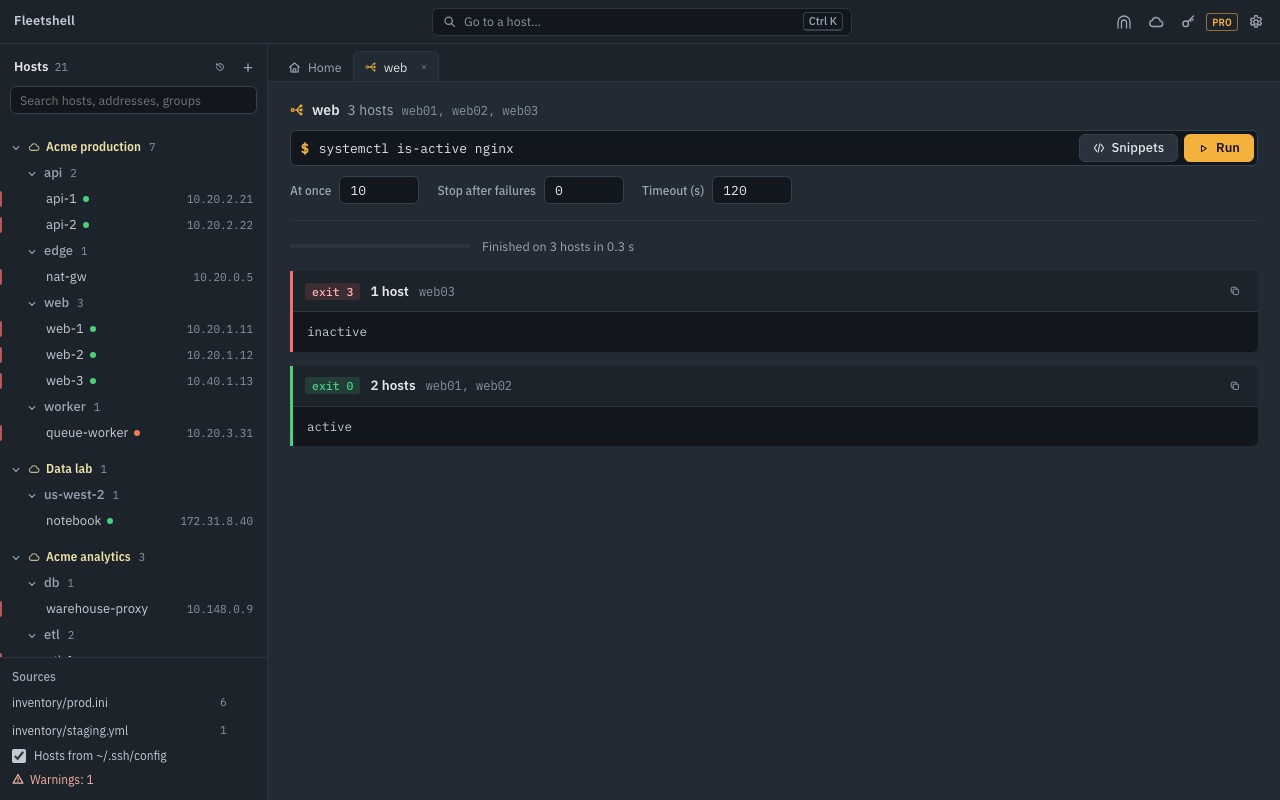This screenshot has width=1280, height=800.
Task: Click the tunnels arch icon in header
Action: pos(1124,22)
